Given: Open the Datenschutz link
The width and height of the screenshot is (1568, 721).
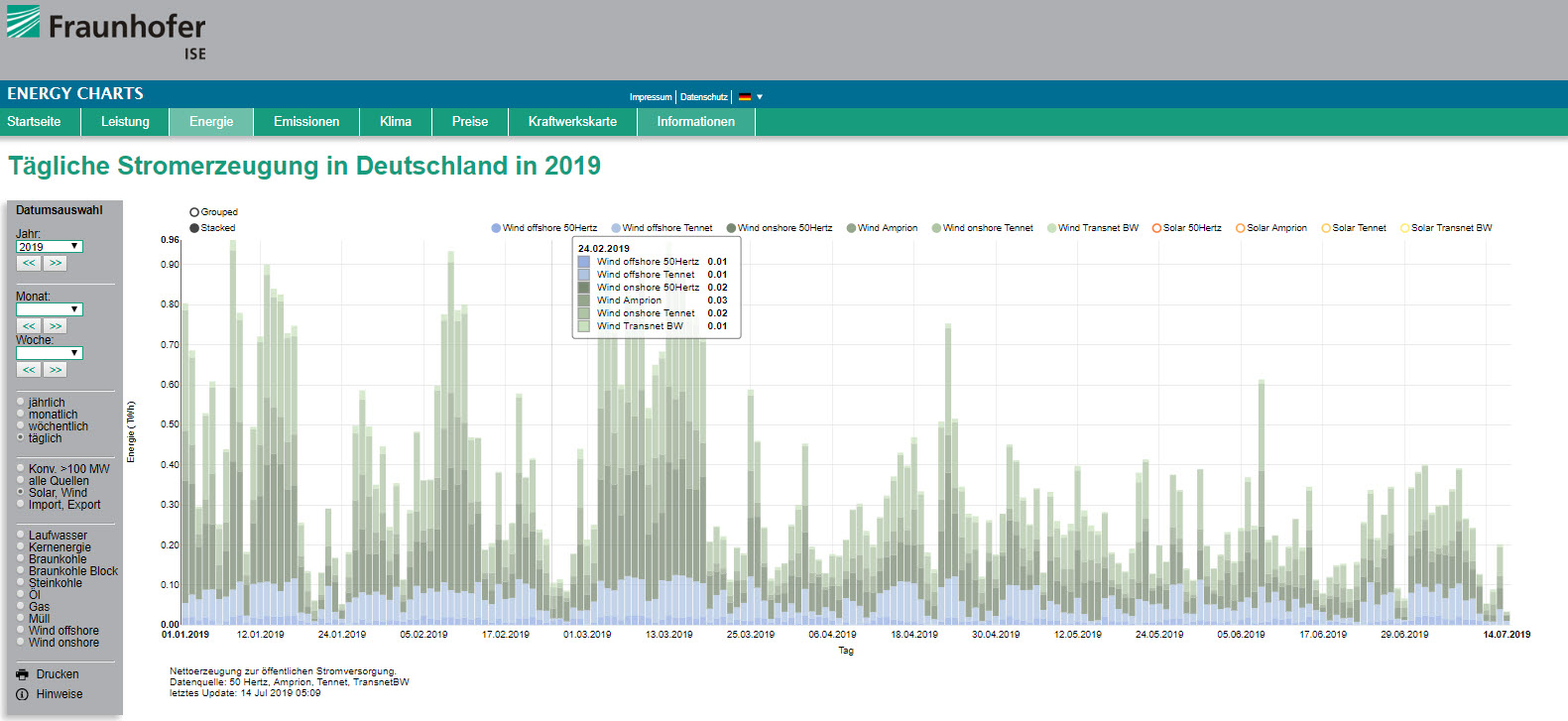Looking at the screenshot, I should [x=704, y=97].
